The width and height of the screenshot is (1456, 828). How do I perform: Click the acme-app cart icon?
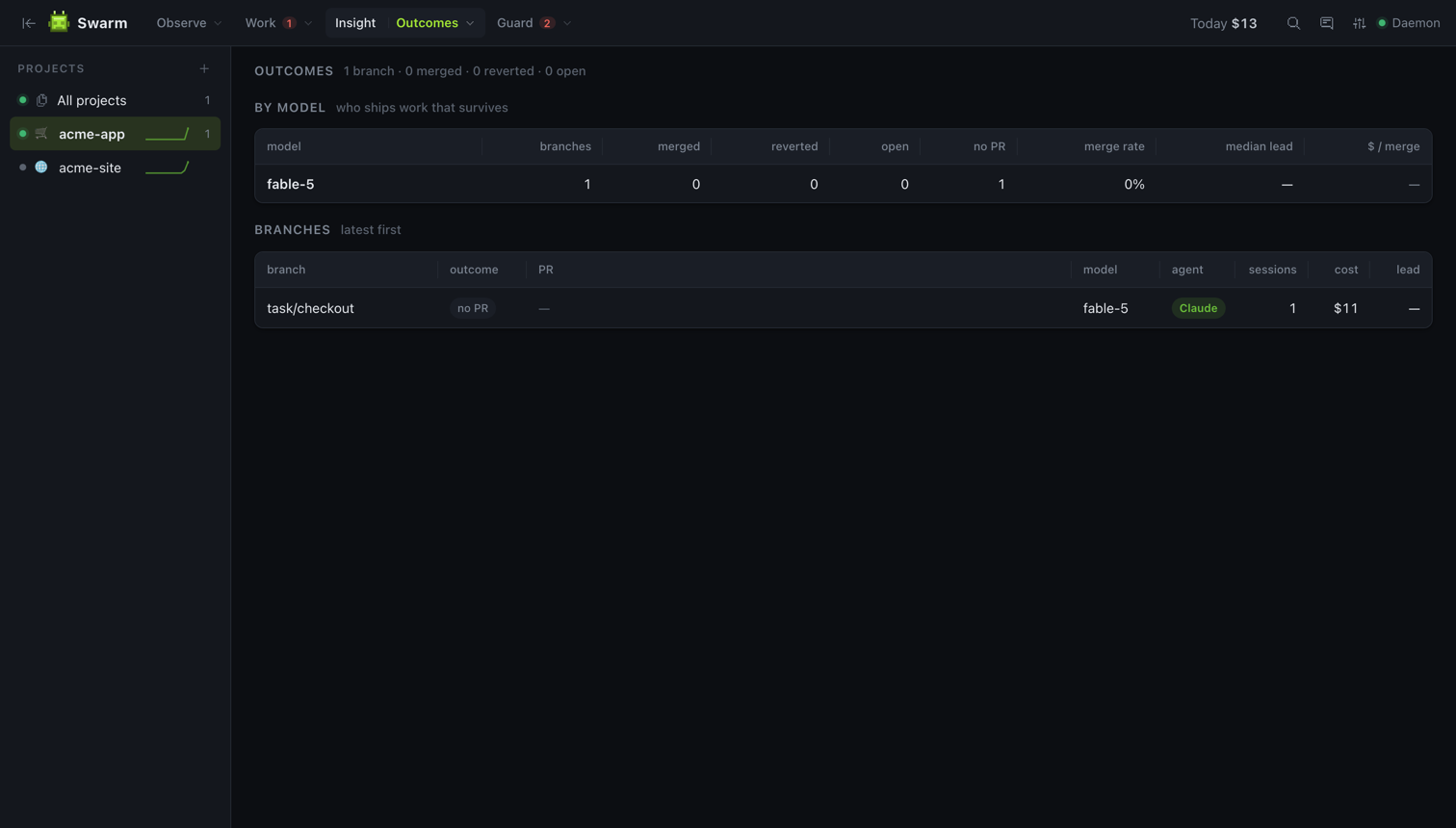[x=41, y=134]
